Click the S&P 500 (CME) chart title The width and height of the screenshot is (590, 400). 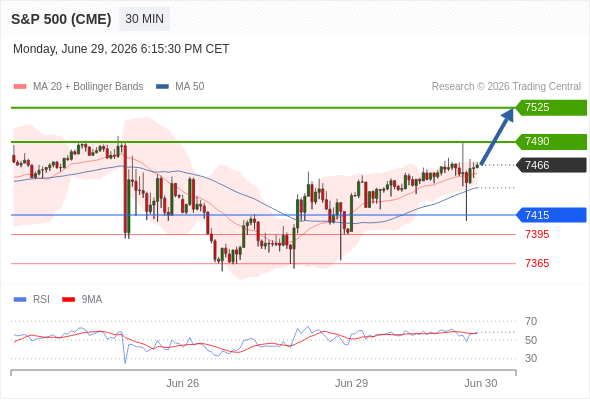[x=61, y=19]
